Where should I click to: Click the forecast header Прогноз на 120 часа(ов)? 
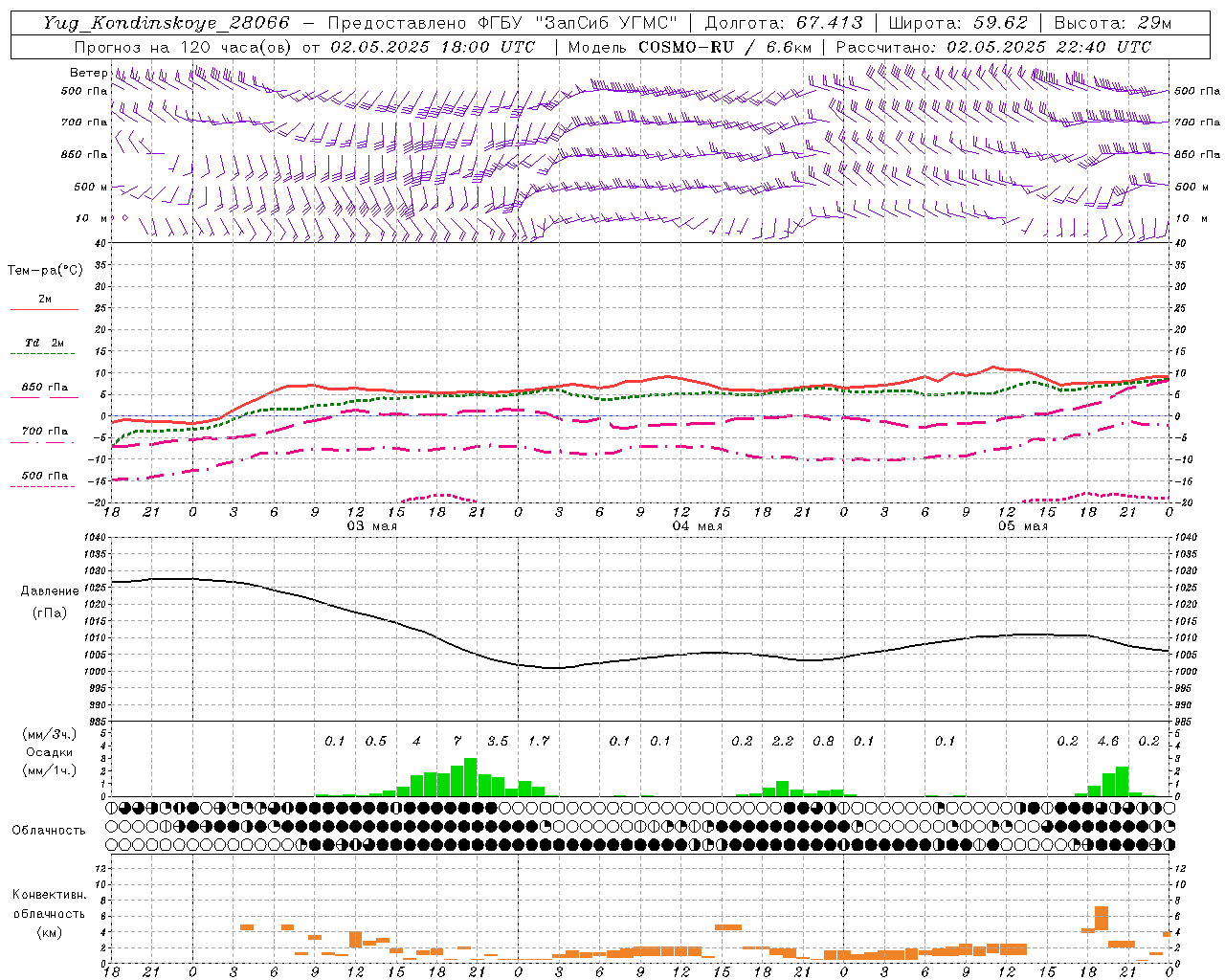tap(184, 47)
